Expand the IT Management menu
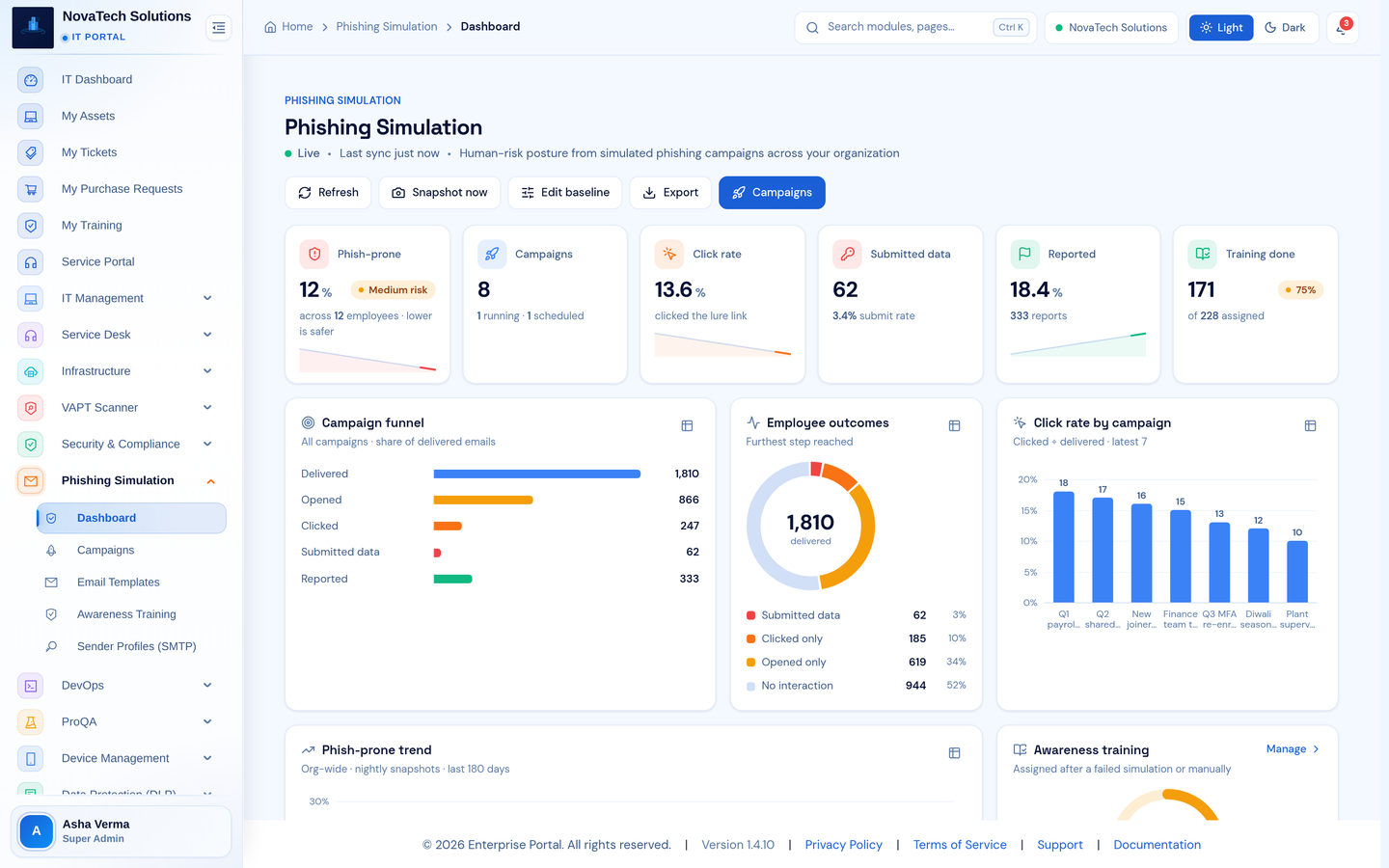The image size is (1389, 868). pyautogui.click(x=207, y=298)
